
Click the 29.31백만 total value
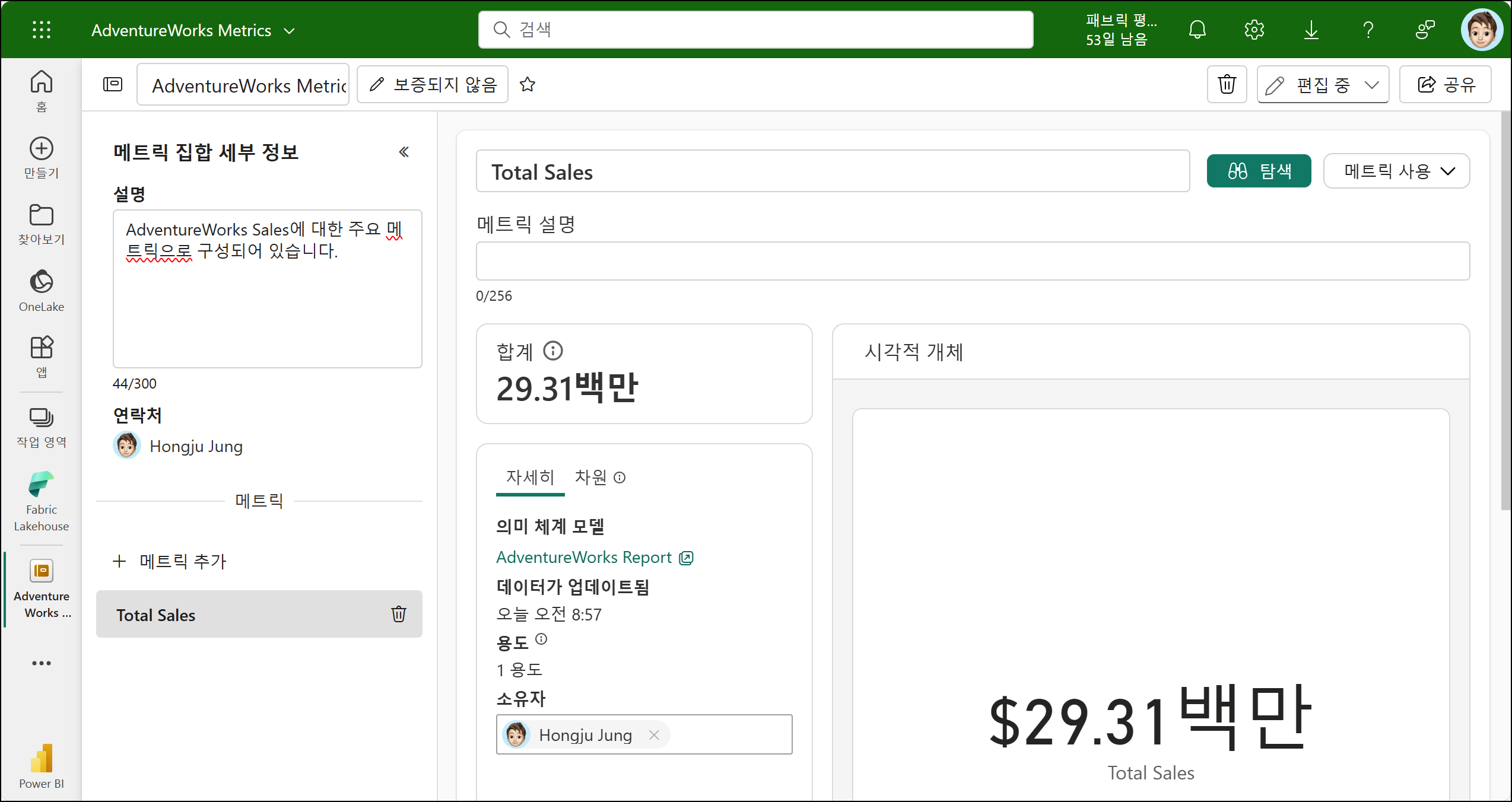point(567,389)
